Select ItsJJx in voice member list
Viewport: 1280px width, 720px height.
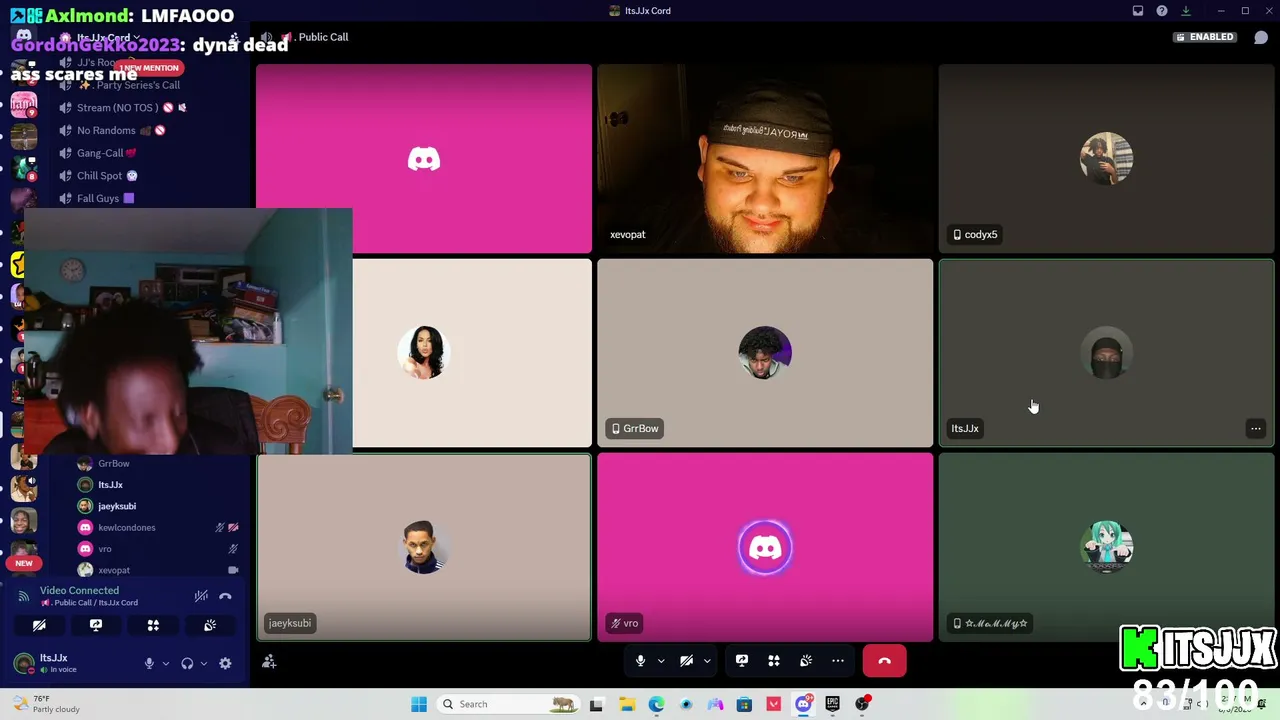[x=159, y=485]
